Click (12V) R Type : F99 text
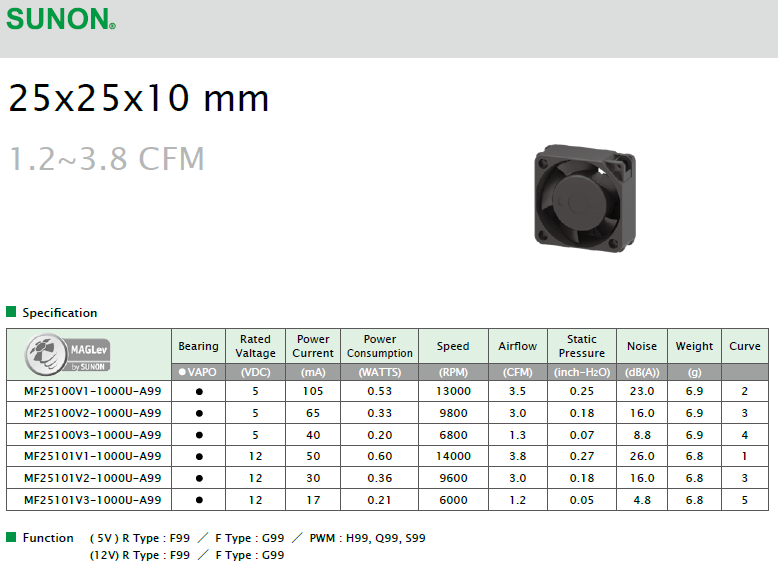Screen dimensions: 778x567 coord(139,555)
